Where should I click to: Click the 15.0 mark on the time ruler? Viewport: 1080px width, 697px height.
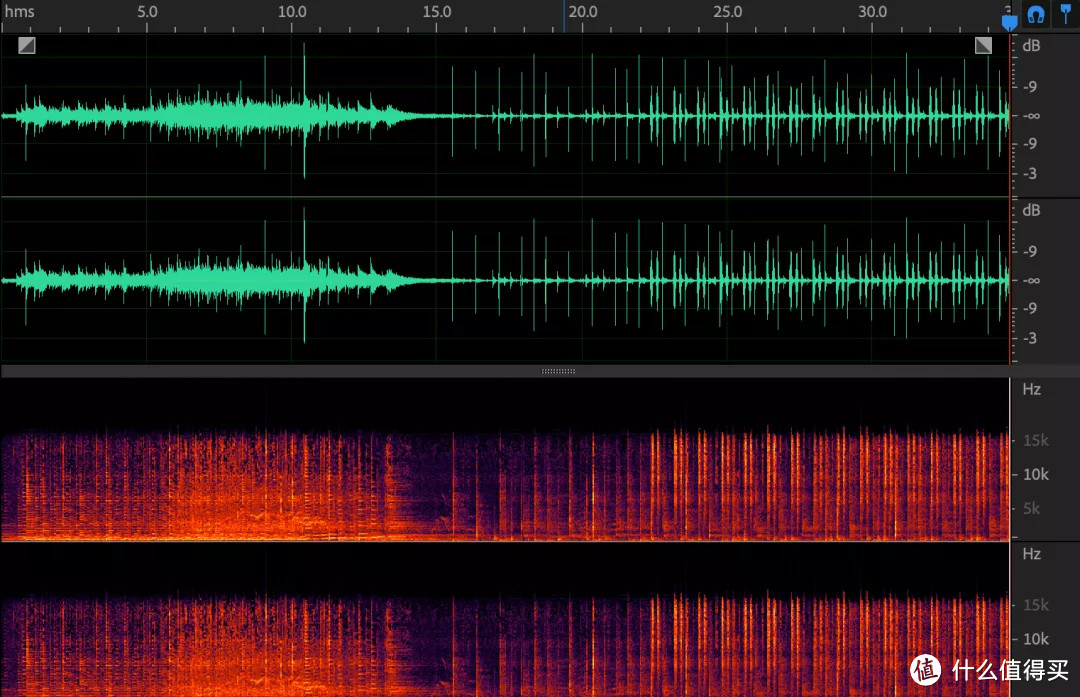click(437, 12)
